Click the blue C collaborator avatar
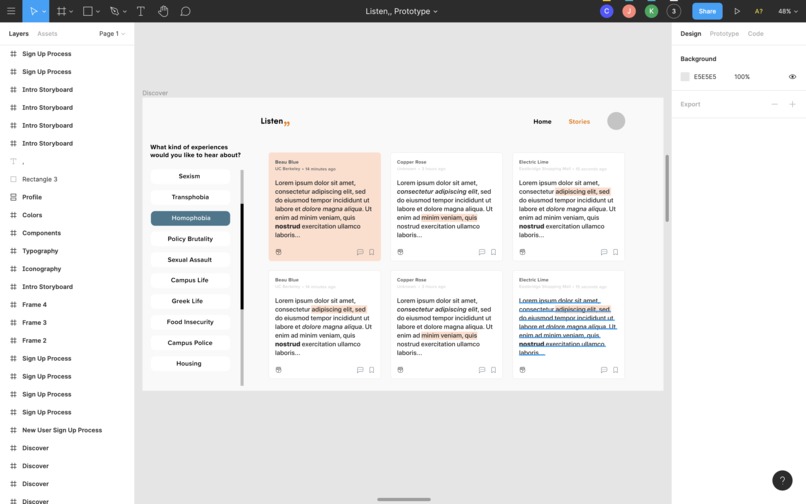806x504 pixels. pos(607,11)
